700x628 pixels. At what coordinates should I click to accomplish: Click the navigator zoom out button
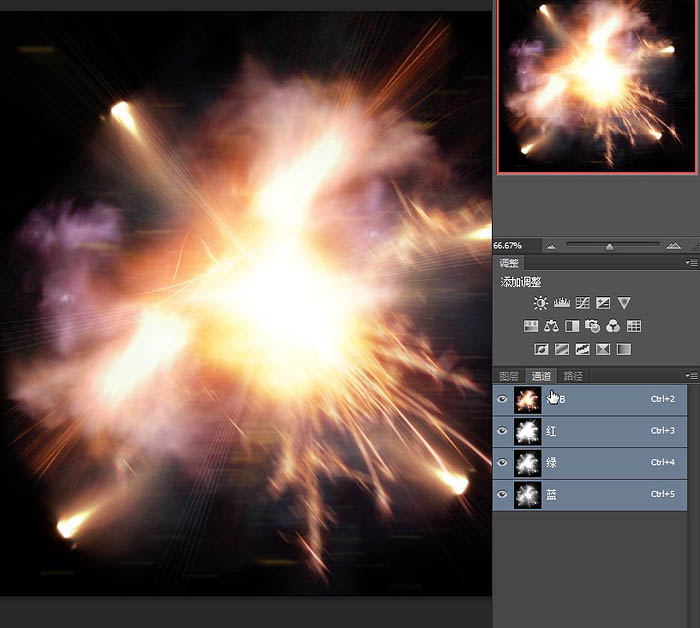point(550,245)
